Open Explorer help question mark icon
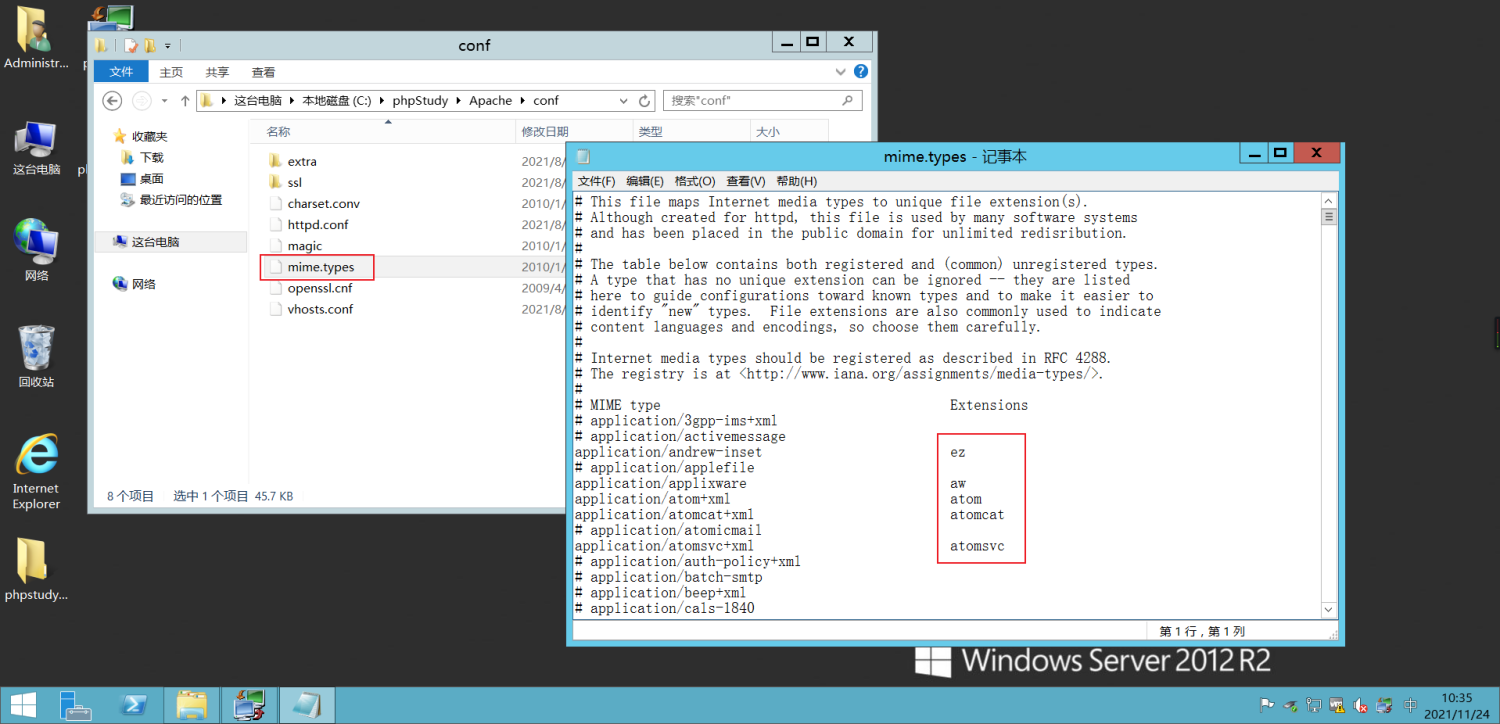 (x=861, y=72)
